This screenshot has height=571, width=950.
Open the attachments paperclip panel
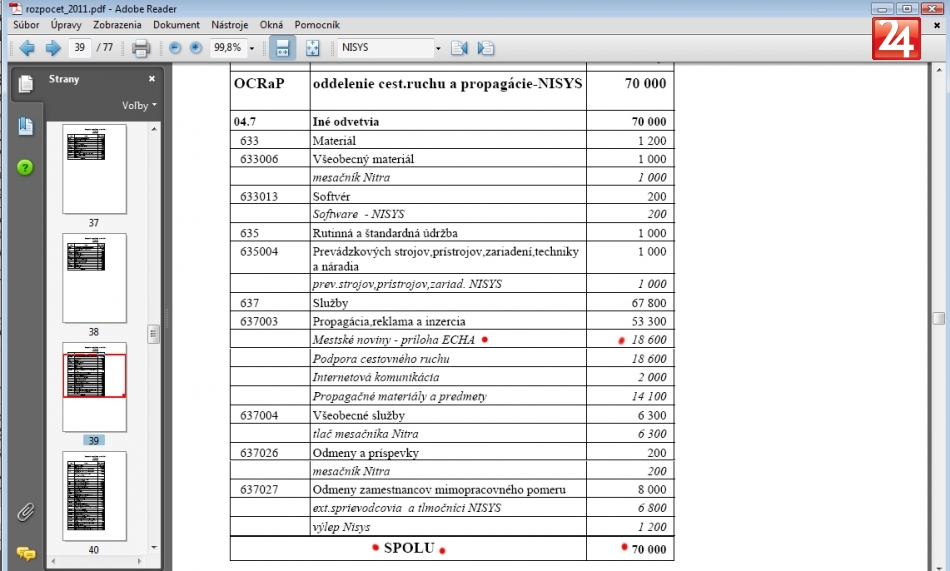[x=26, y=513]
